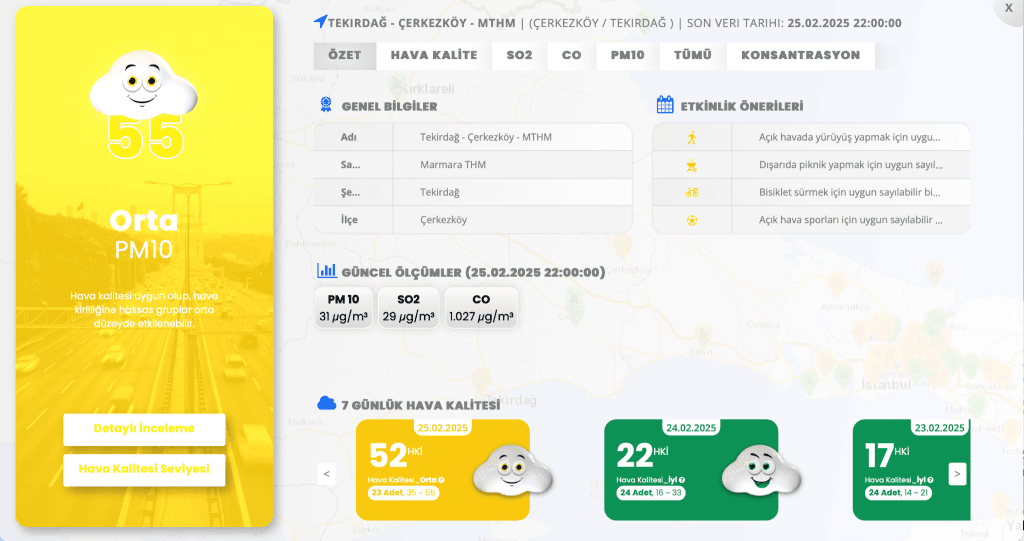Go to previous days with left arrow
Image resolution: width=1024 pixels, height=541 pixels.
[x=327, y=474]
